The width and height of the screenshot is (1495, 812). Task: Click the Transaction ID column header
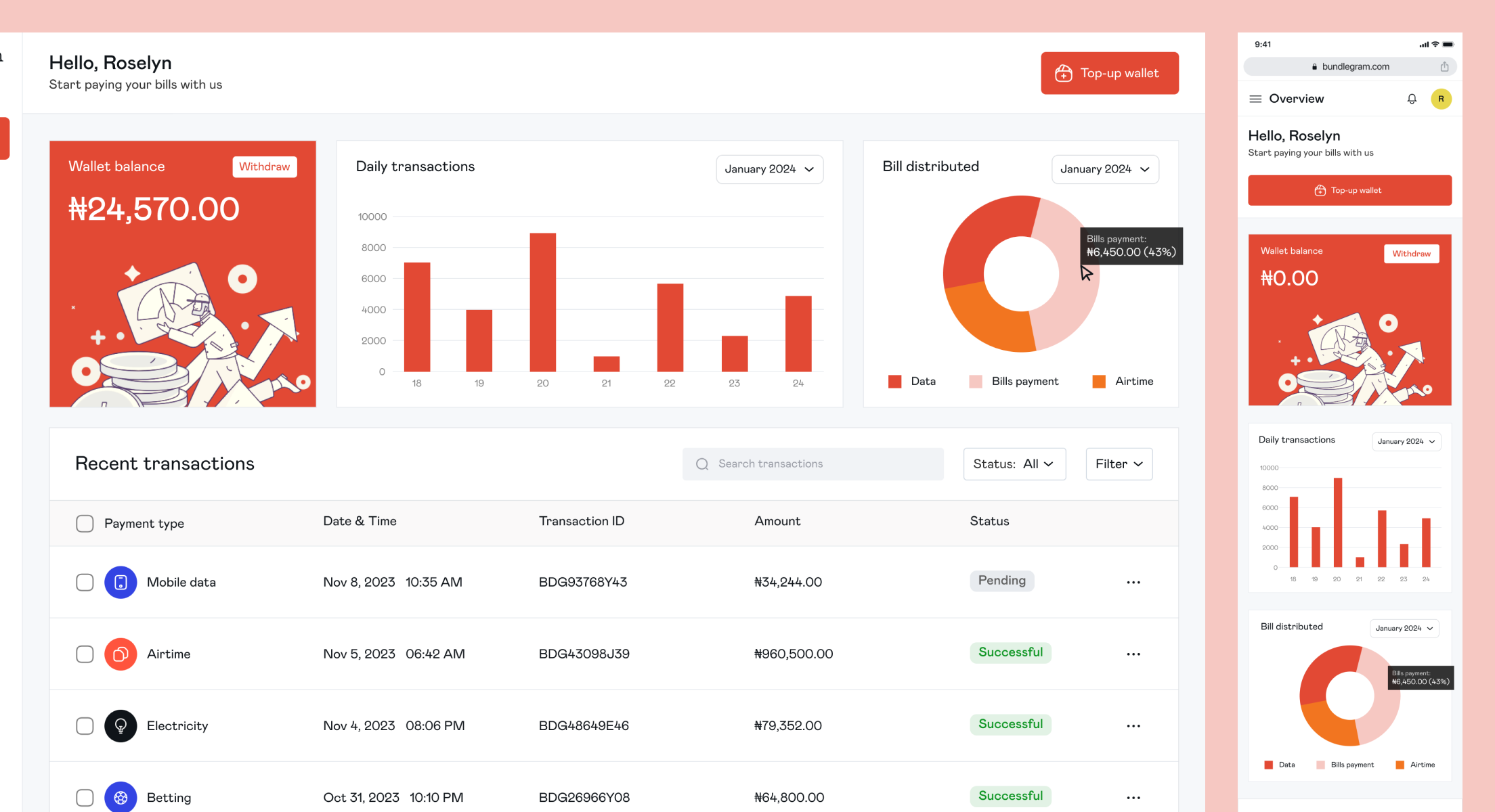coord(582,521)
